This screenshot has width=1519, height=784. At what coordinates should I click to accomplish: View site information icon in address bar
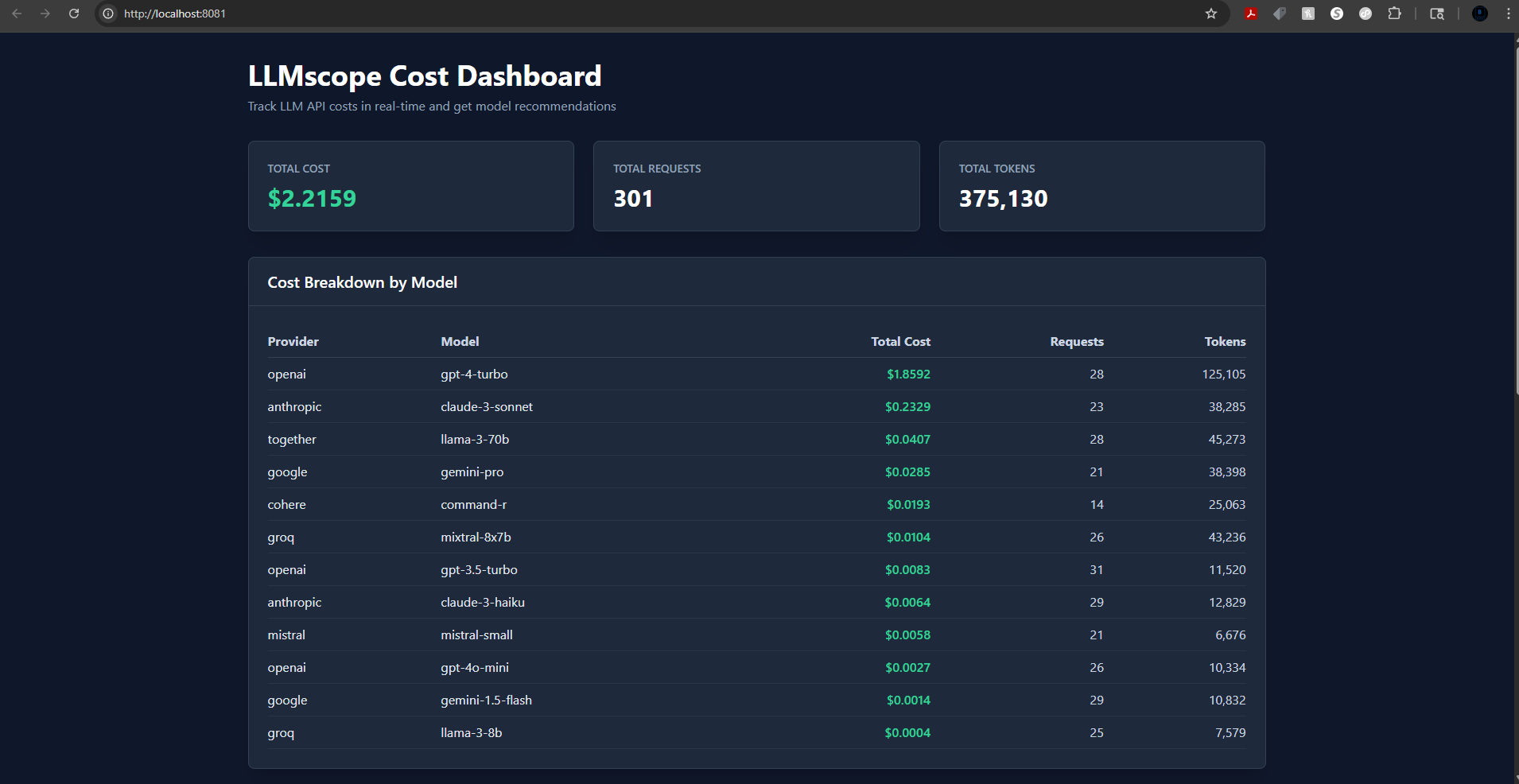pos(108,14)
